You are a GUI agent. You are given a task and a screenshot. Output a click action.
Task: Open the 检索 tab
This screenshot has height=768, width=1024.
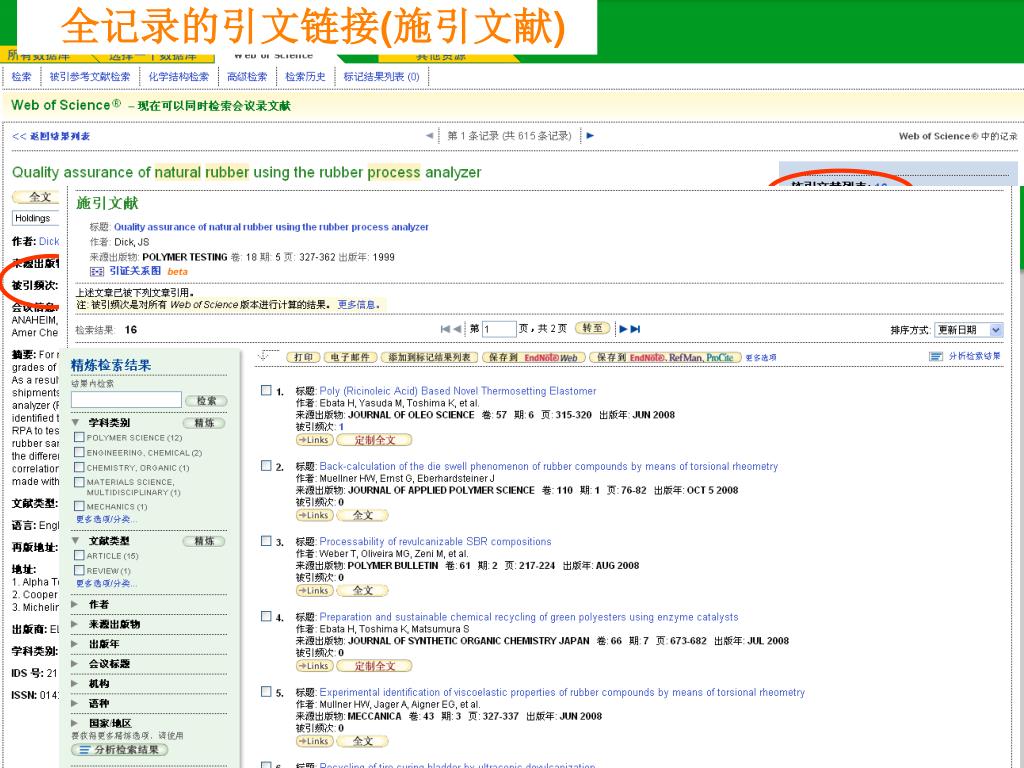pos(22,76)
